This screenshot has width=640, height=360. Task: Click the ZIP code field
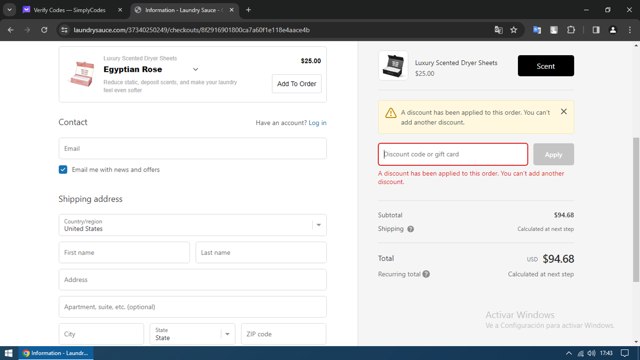coord(284,334)
